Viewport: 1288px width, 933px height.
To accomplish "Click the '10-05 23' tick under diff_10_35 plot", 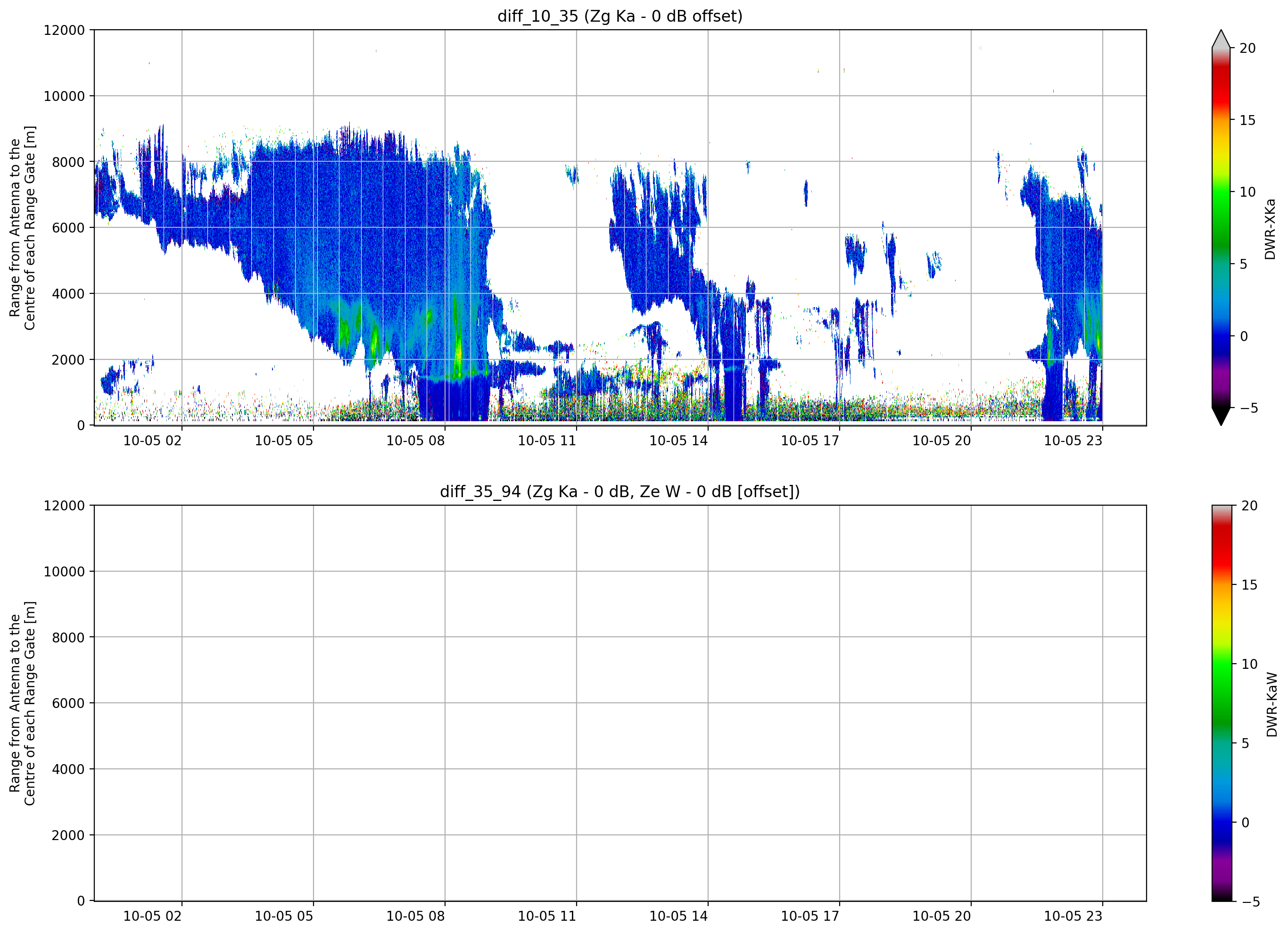I will click(x=1073, y=441).
